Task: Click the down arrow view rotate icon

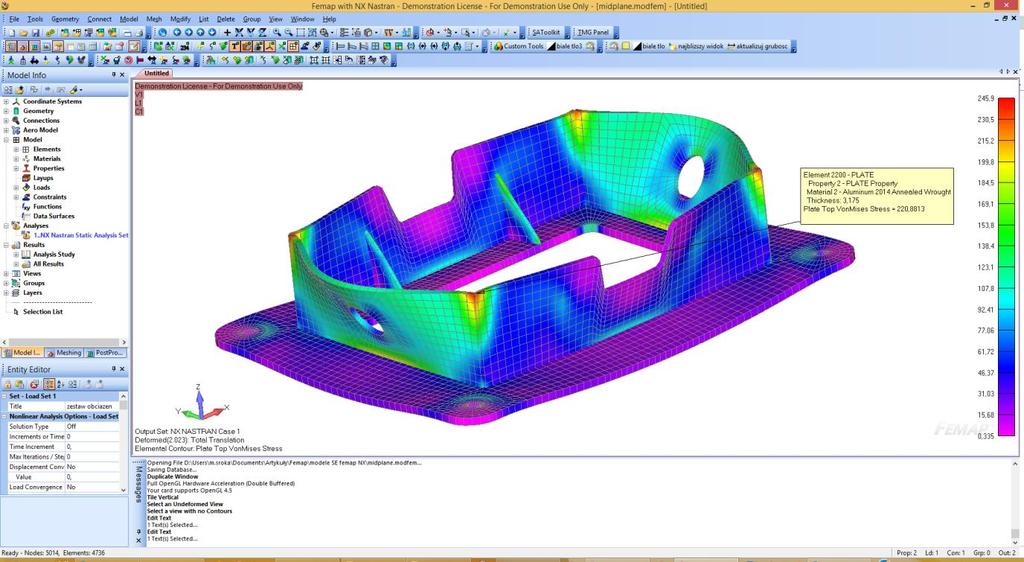Action: [x=212, y=32]
